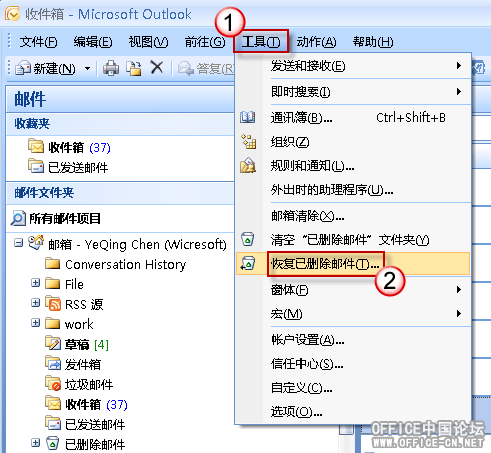Screen dimensions: 491x453
Task: Click the Recover Deleted Items icon
Action: point(248,263)
